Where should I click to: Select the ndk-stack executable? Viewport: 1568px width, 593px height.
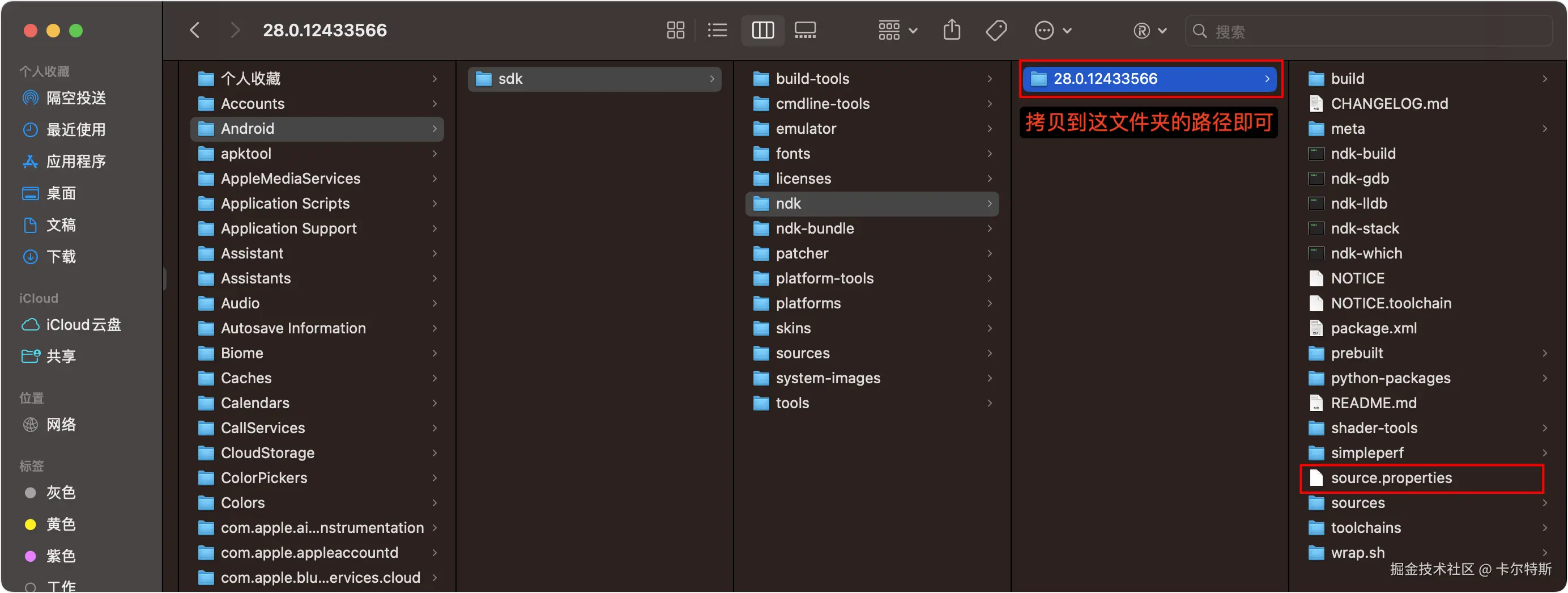click(x=1428, y=228)
